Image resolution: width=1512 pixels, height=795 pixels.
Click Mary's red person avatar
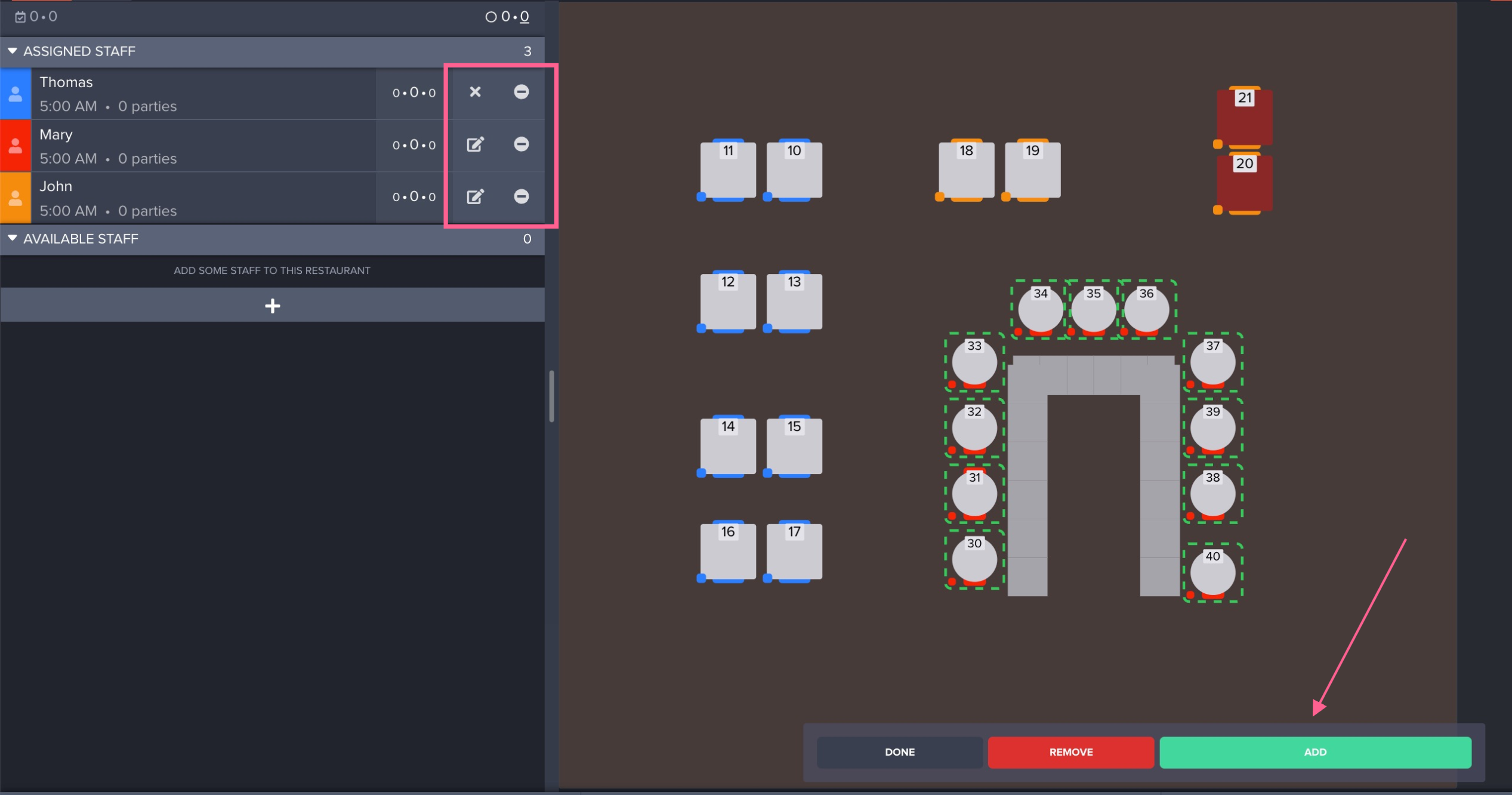pos(16,146)
